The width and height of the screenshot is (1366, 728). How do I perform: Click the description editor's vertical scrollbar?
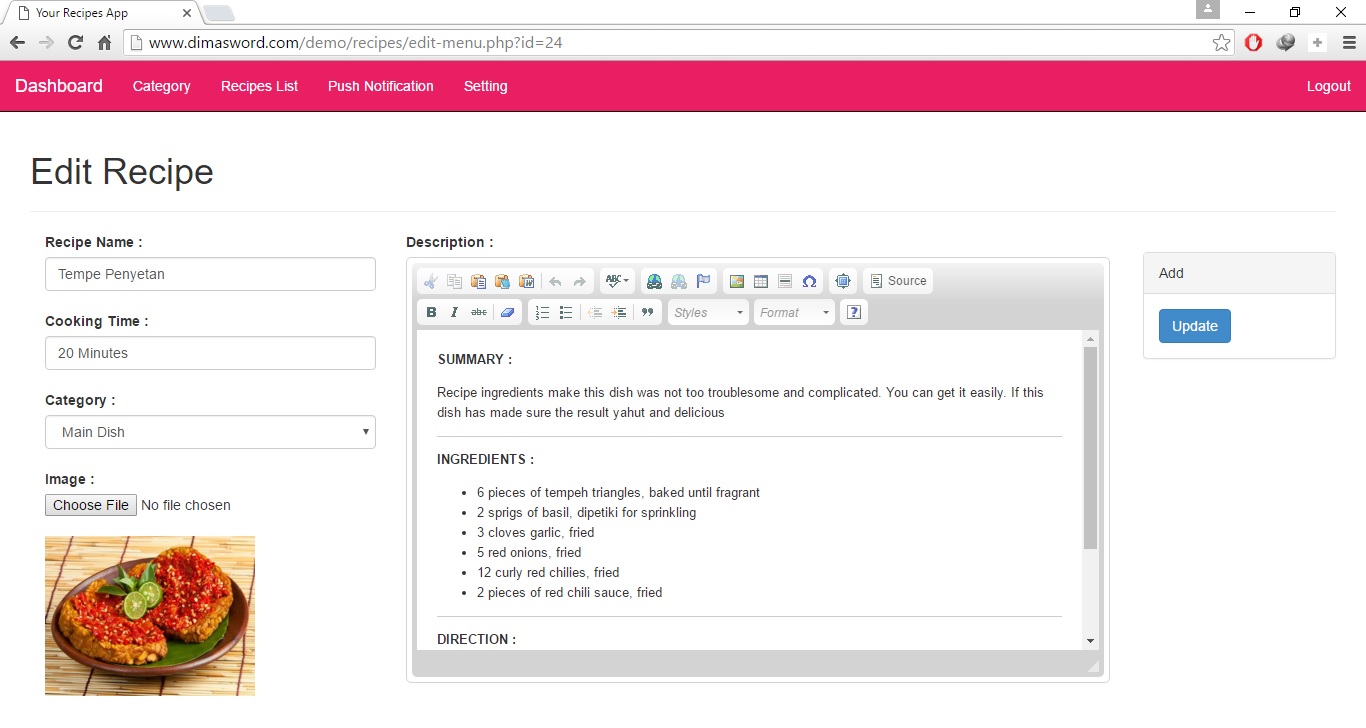(x=1090, y=448)
